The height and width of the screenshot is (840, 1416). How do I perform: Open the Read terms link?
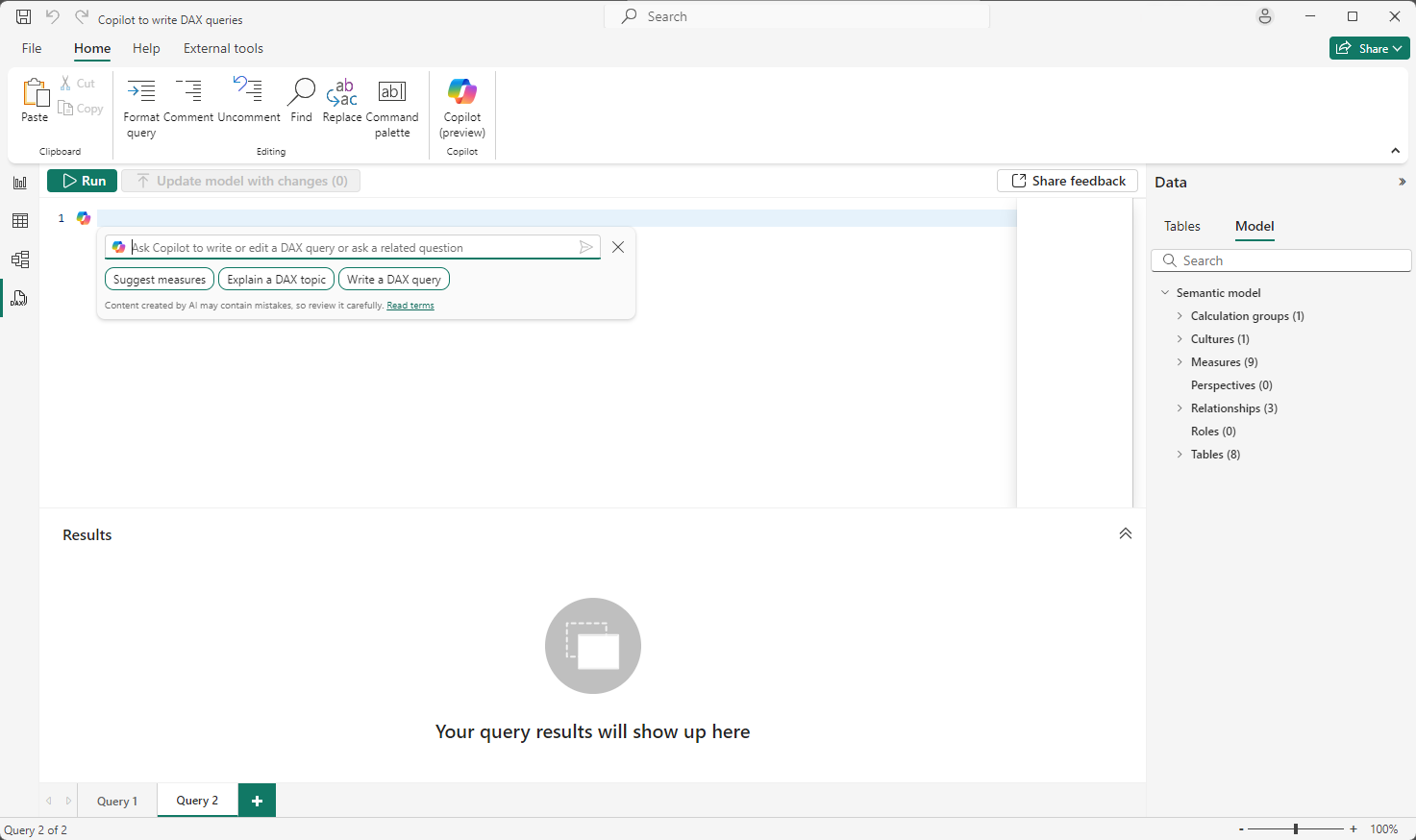tap(410, 306)
